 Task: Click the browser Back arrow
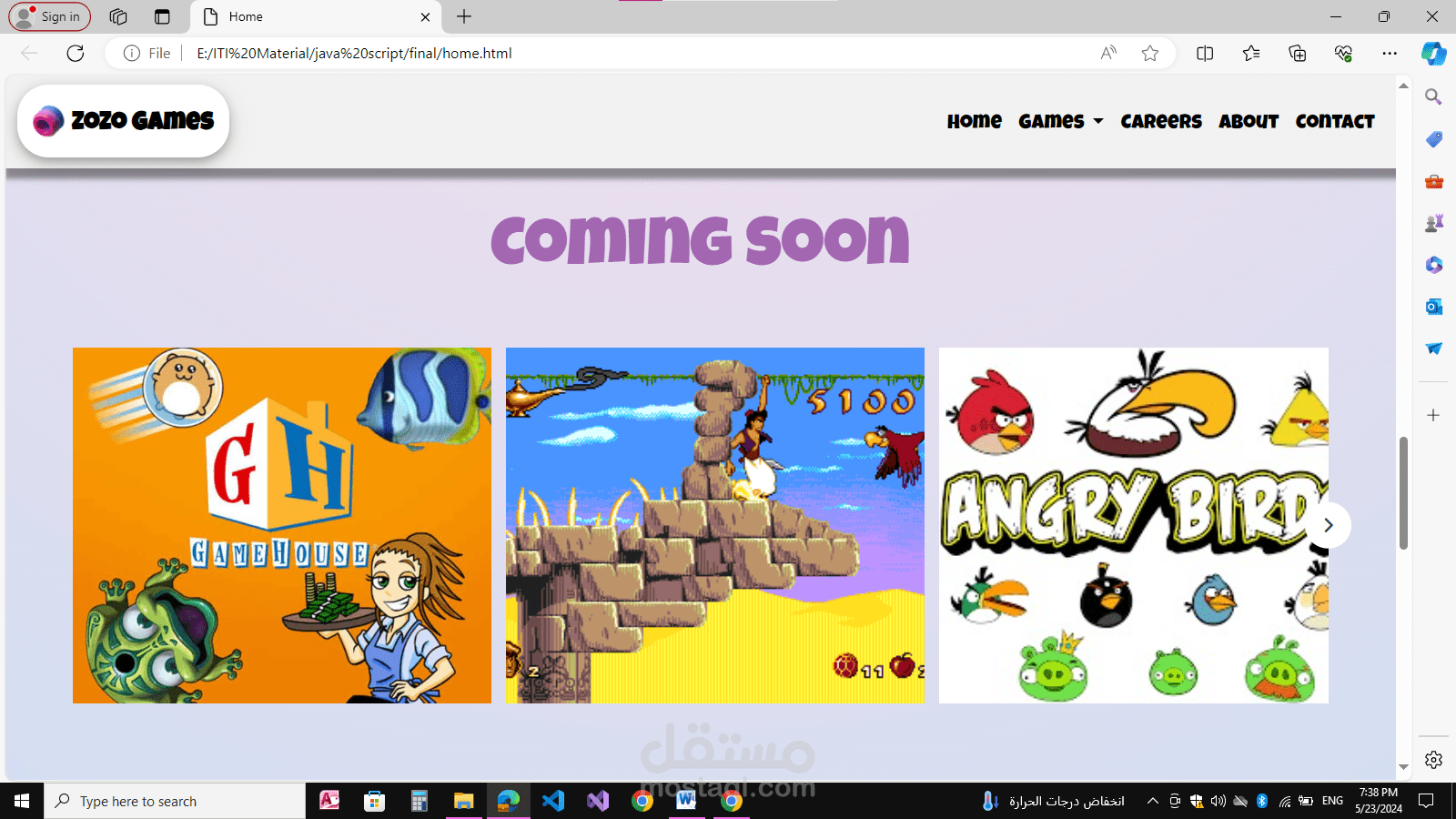pos(29,53)
